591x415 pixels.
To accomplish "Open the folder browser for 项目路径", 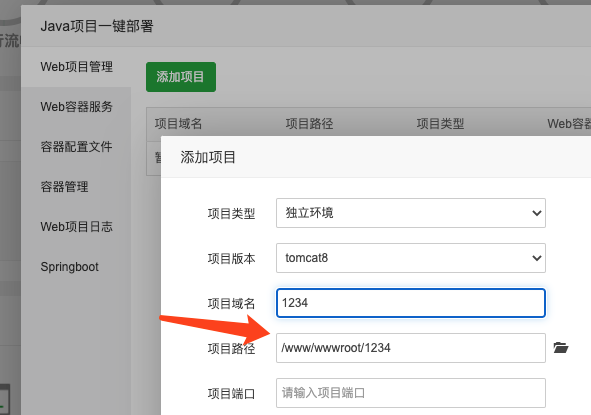I will [x=561, y=348].
